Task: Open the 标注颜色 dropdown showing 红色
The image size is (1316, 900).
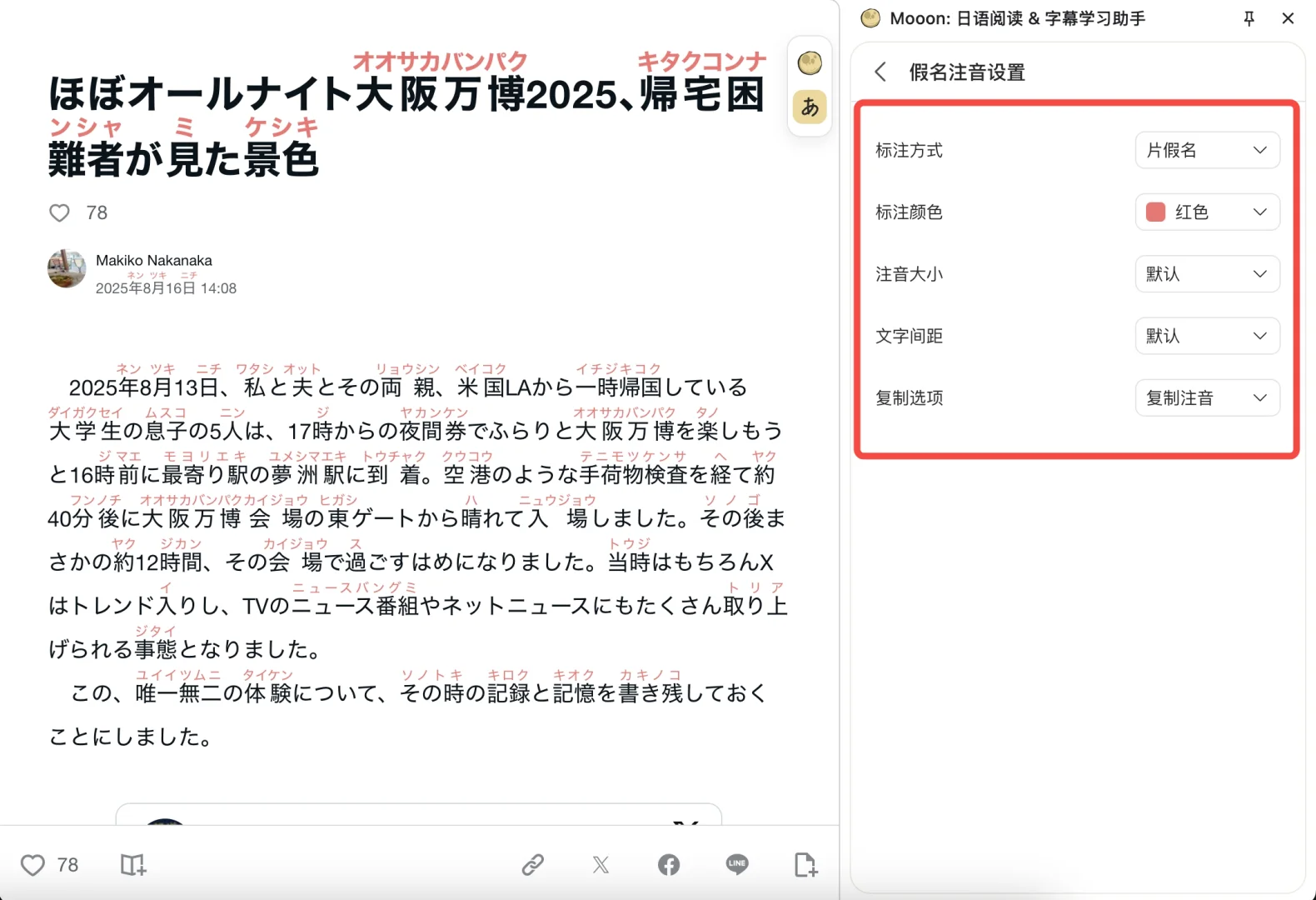Action: (x=1207, y=212)
